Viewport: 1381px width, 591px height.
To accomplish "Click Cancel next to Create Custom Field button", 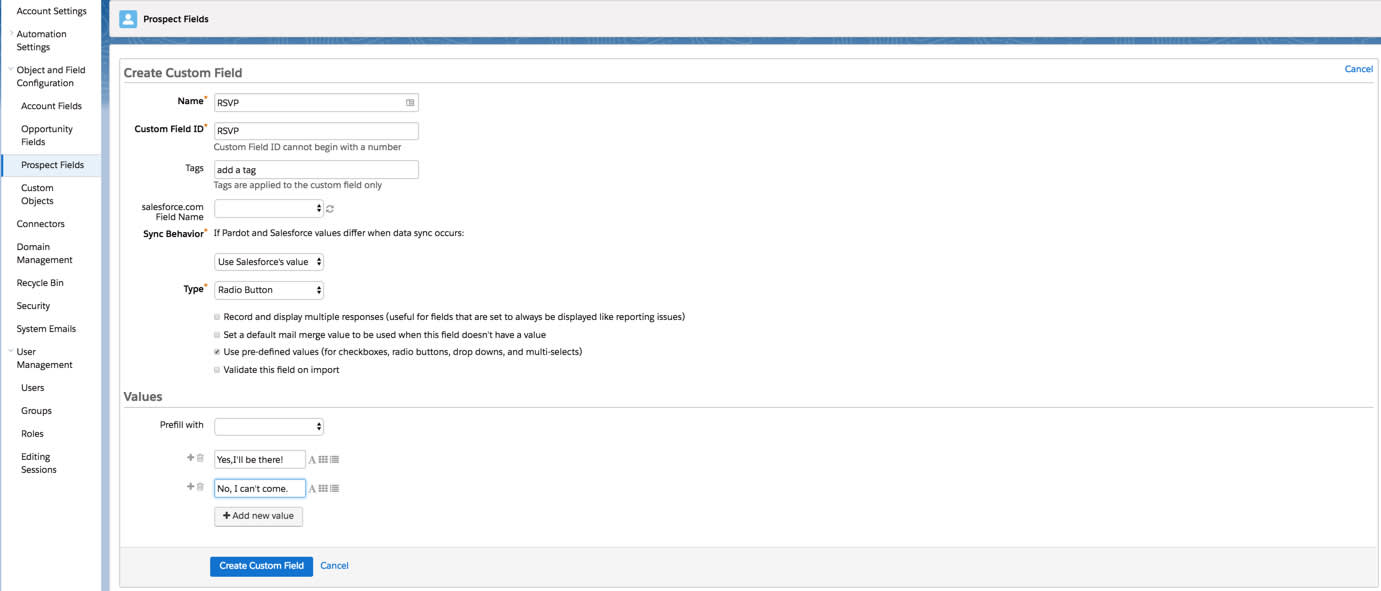I will pos(334,566).
